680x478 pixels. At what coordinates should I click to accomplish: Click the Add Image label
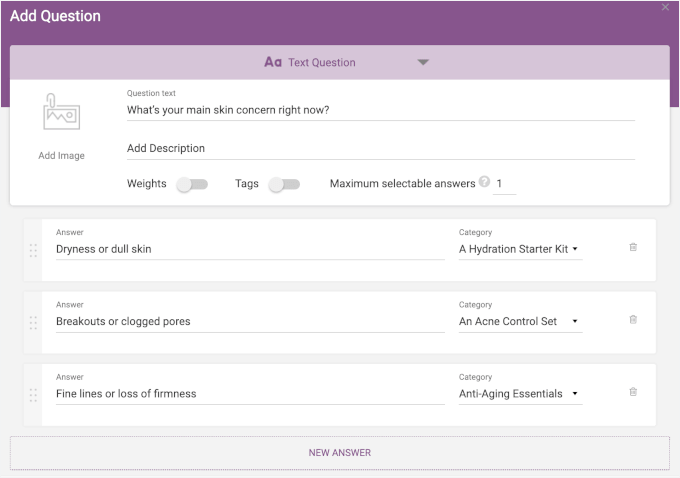[x=61, y=156]
